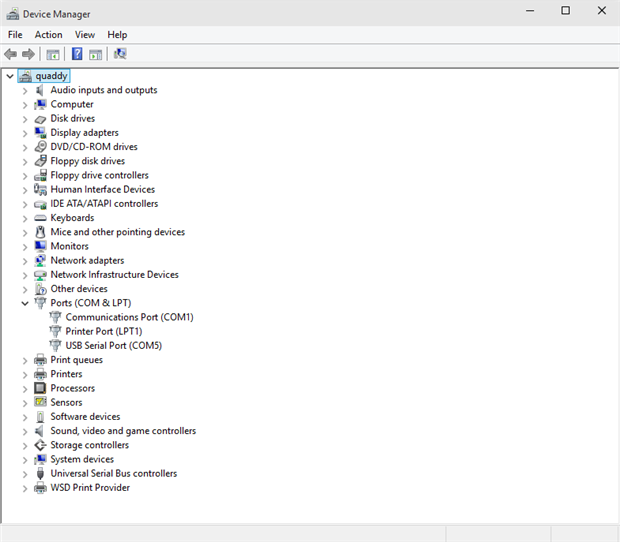
Task: Select the Floppy disk drives label
Action: (87, 161)
